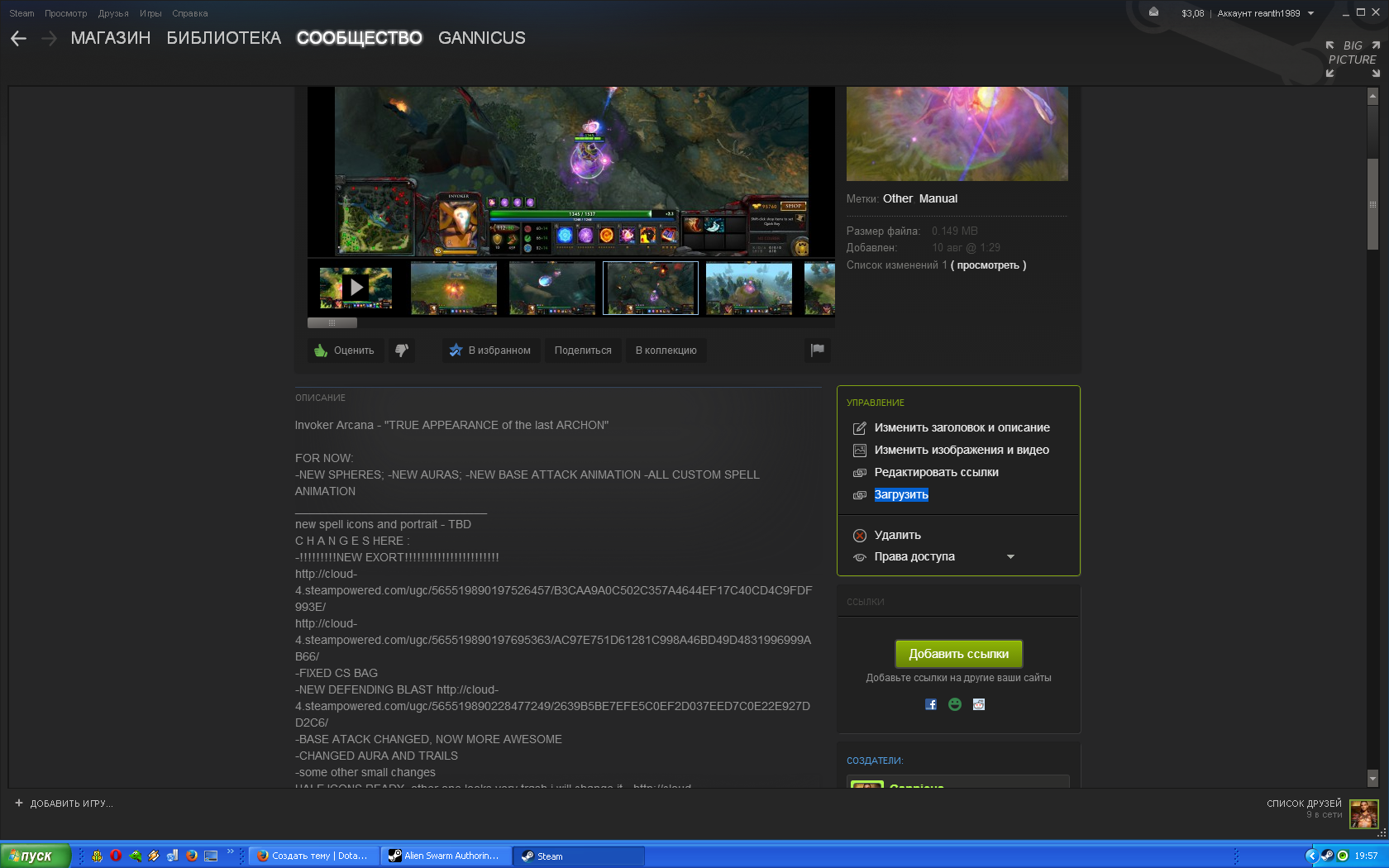Go forward with the right arrow

point(49,38)
